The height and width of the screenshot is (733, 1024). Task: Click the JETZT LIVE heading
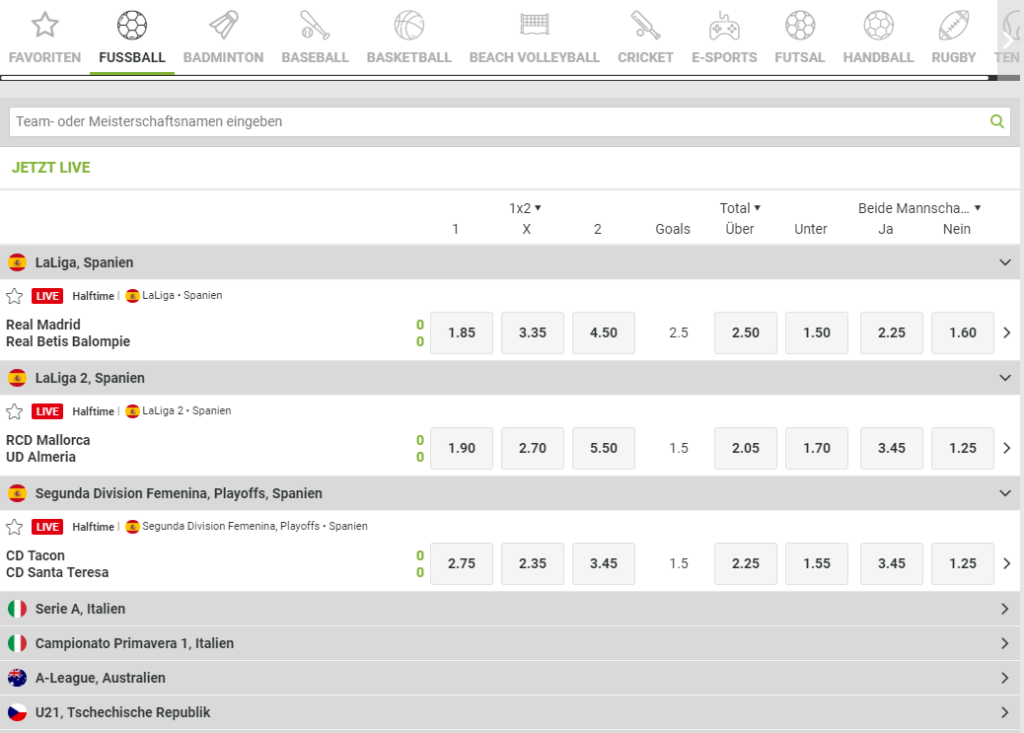51,168
